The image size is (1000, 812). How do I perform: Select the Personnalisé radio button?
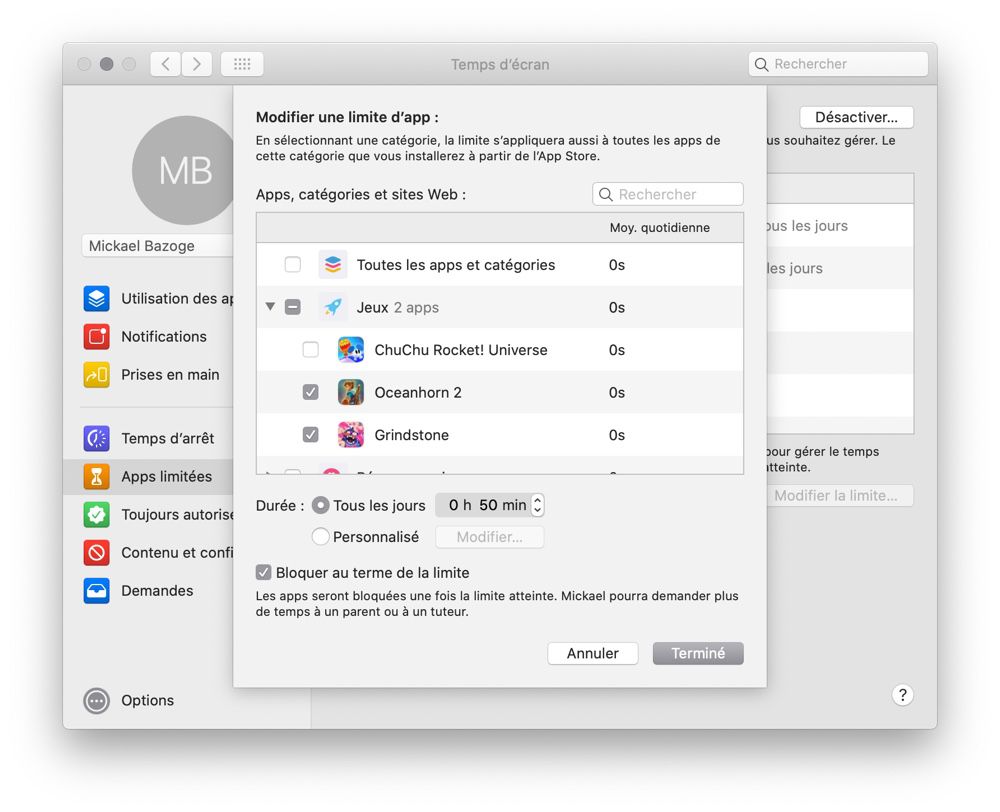[320, 536]
